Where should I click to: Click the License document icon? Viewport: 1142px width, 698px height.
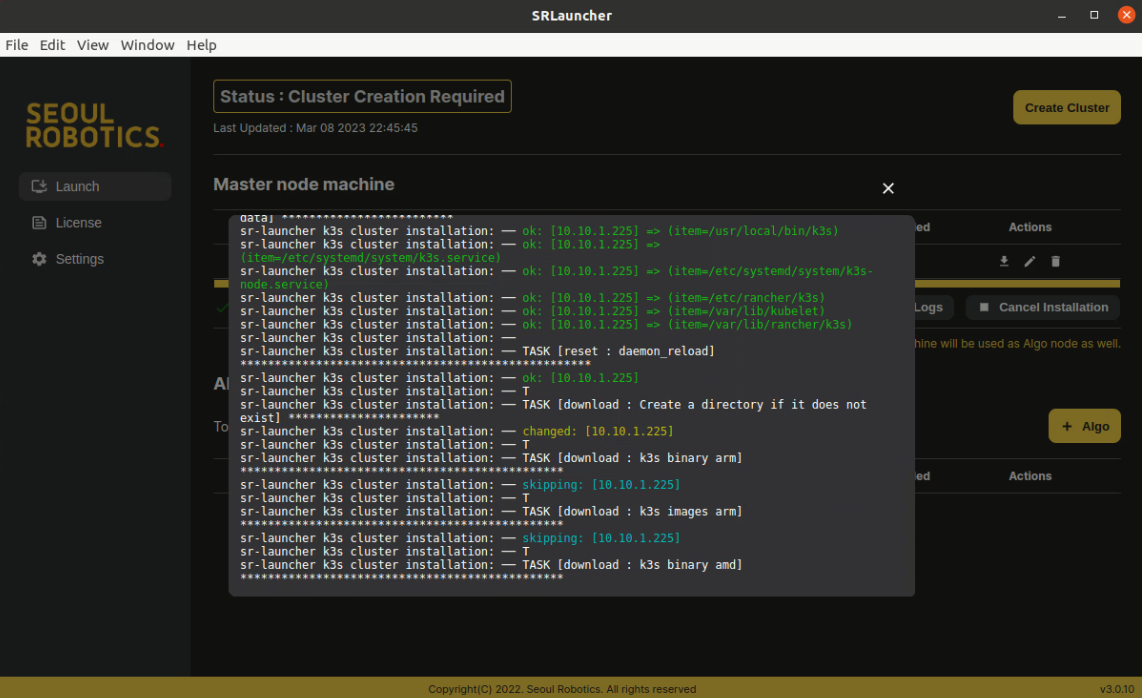(x=39, y=223)
